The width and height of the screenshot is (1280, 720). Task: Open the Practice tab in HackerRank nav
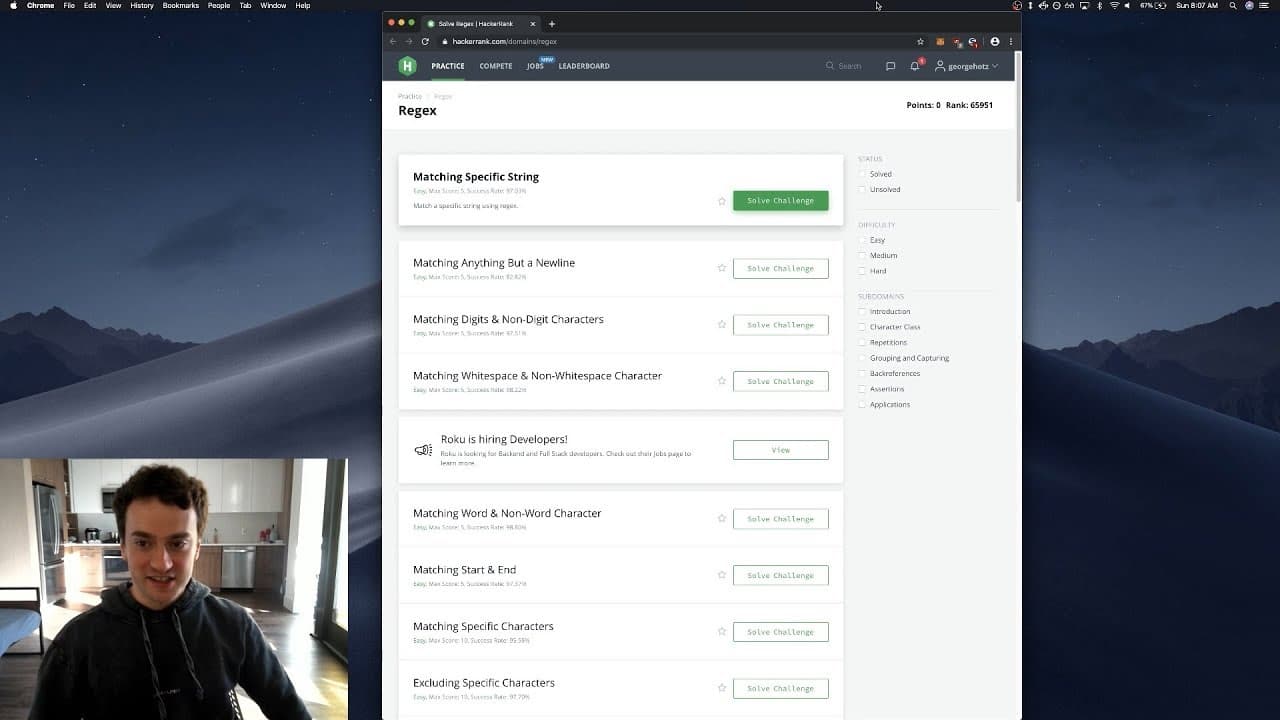[448, 66]
